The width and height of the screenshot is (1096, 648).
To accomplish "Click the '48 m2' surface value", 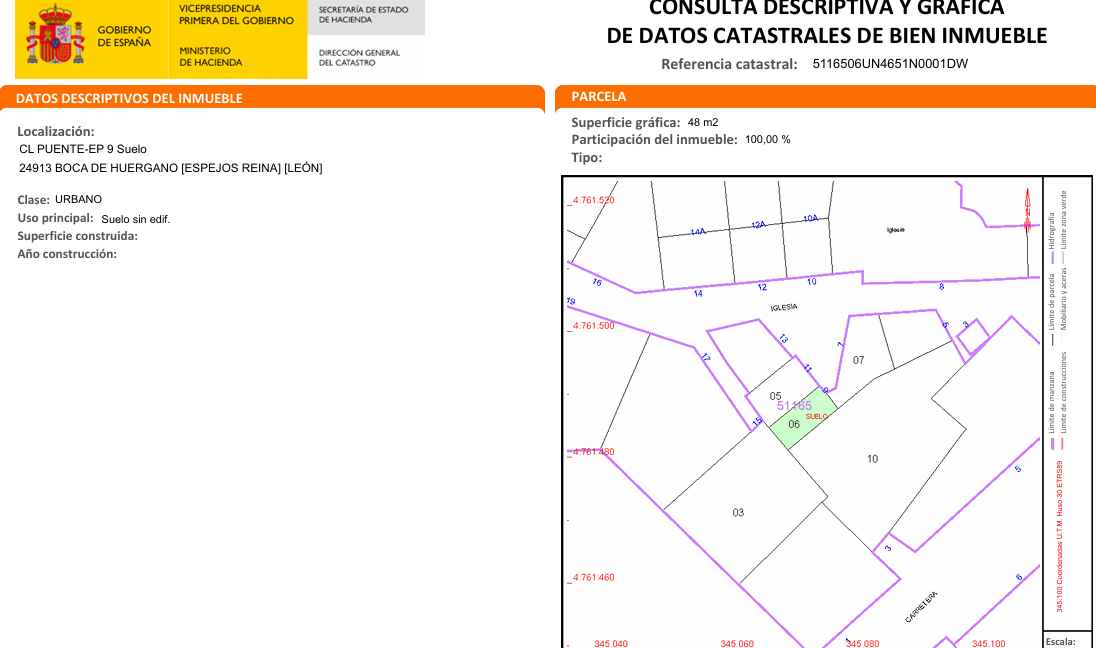I will 702,122.
